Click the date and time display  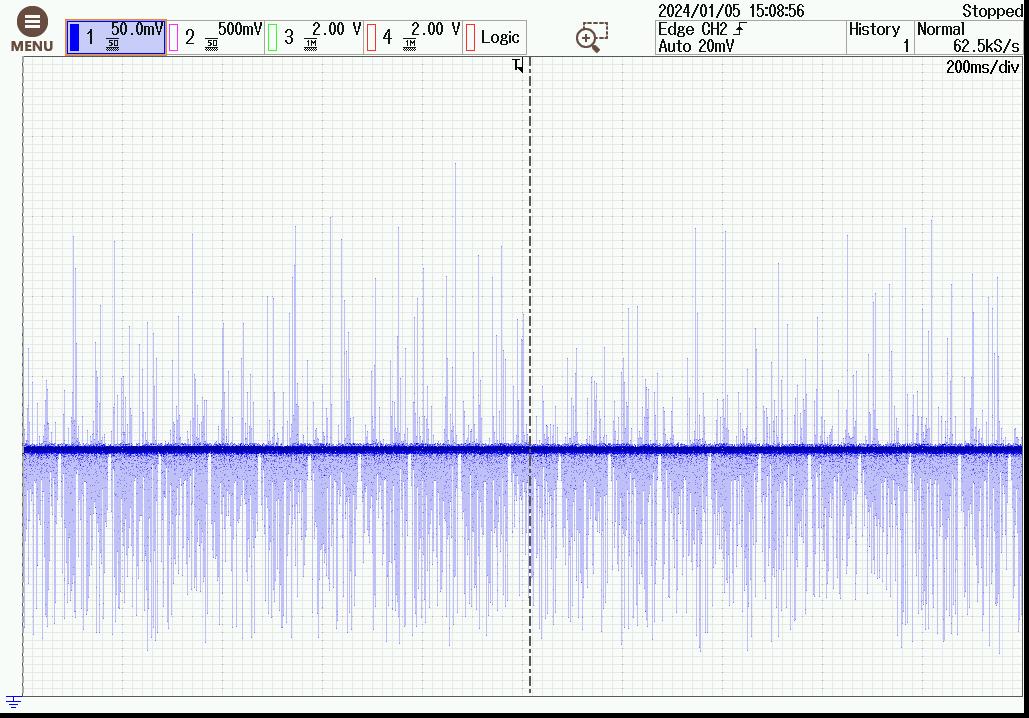tap(730, 11)
